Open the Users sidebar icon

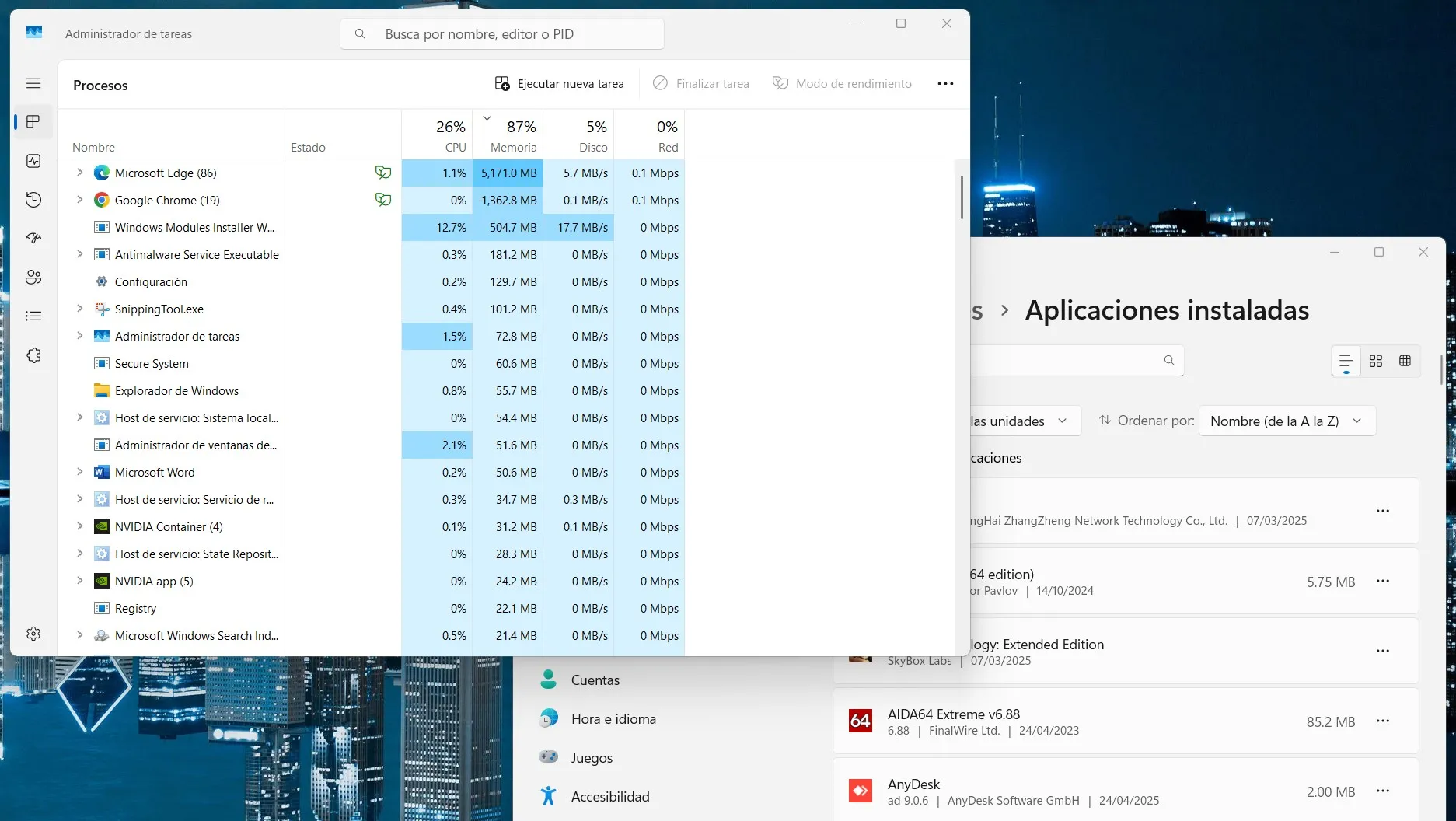point(33,278)
